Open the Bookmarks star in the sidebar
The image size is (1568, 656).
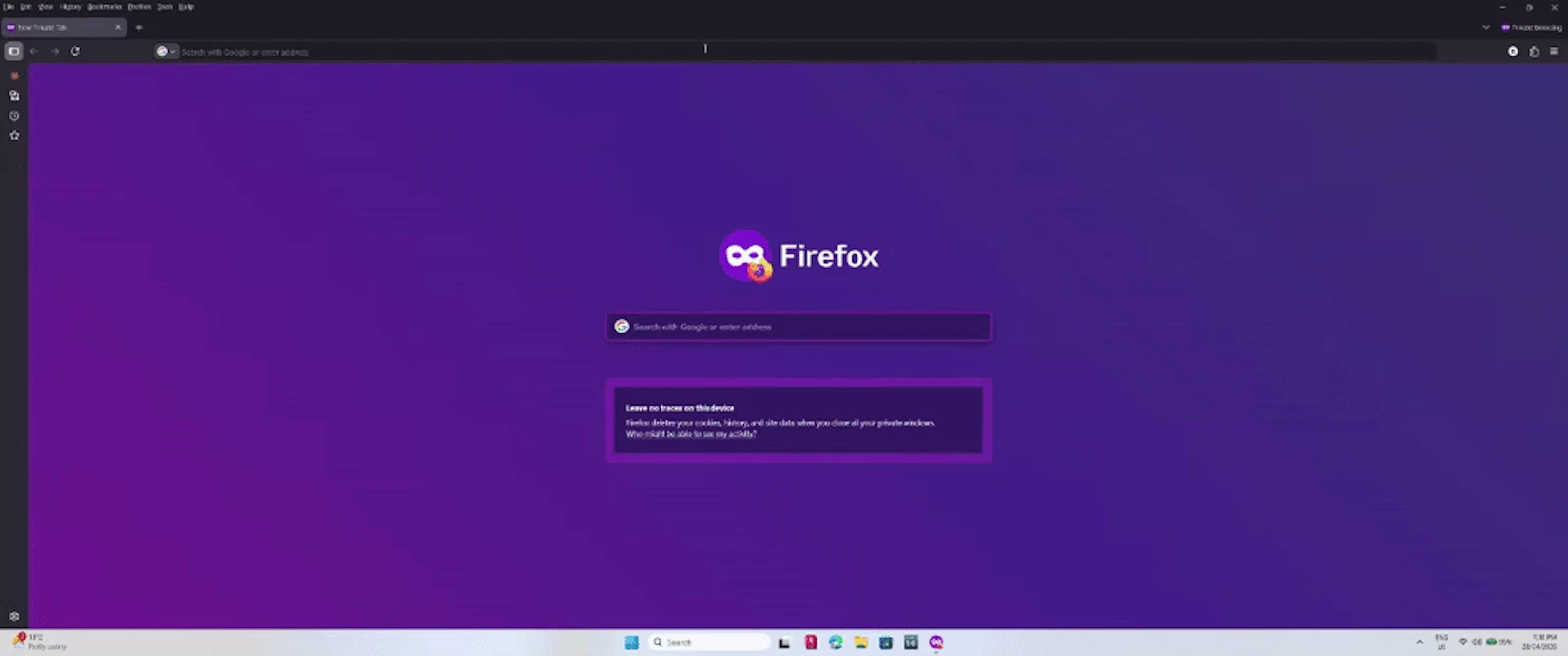click(14, 135)
